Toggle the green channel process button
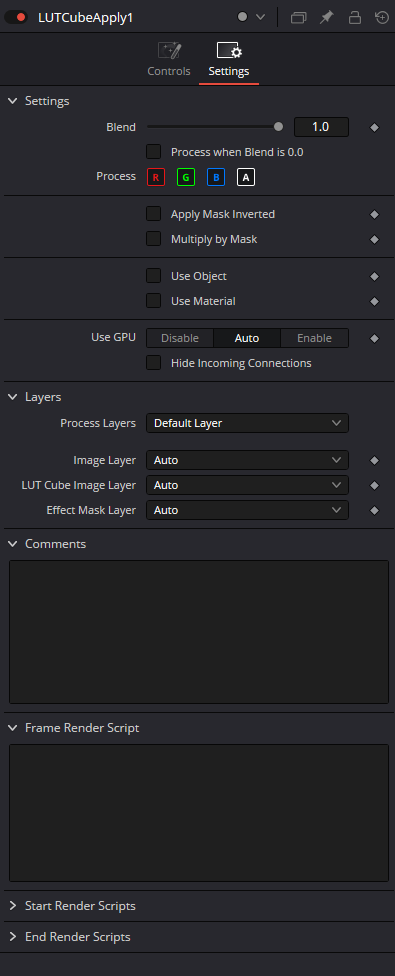 [185, 177]
